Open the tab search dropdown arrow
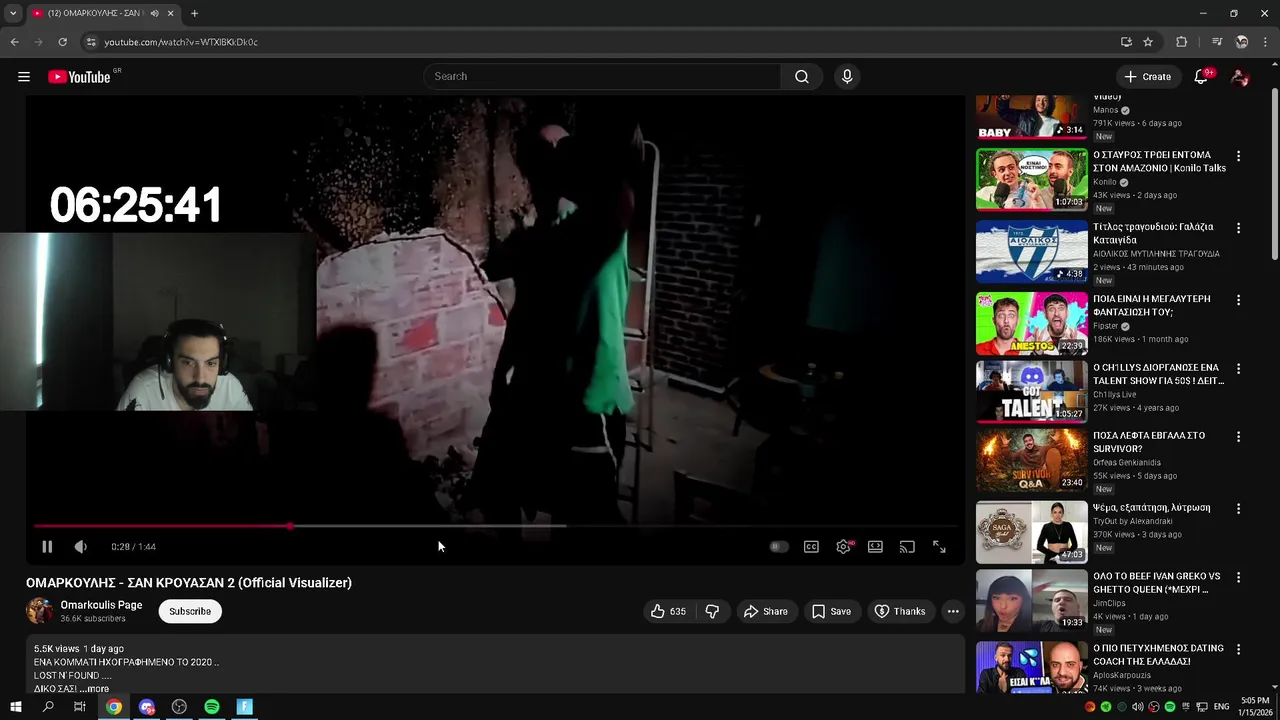The image size is (1280, 720). tap(12, 13)
